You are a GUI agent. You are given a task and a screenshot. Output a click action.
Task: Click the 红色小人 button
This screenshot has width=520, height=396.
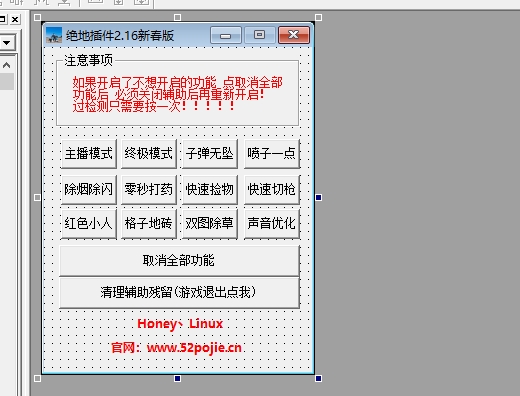tap(89, 224)
